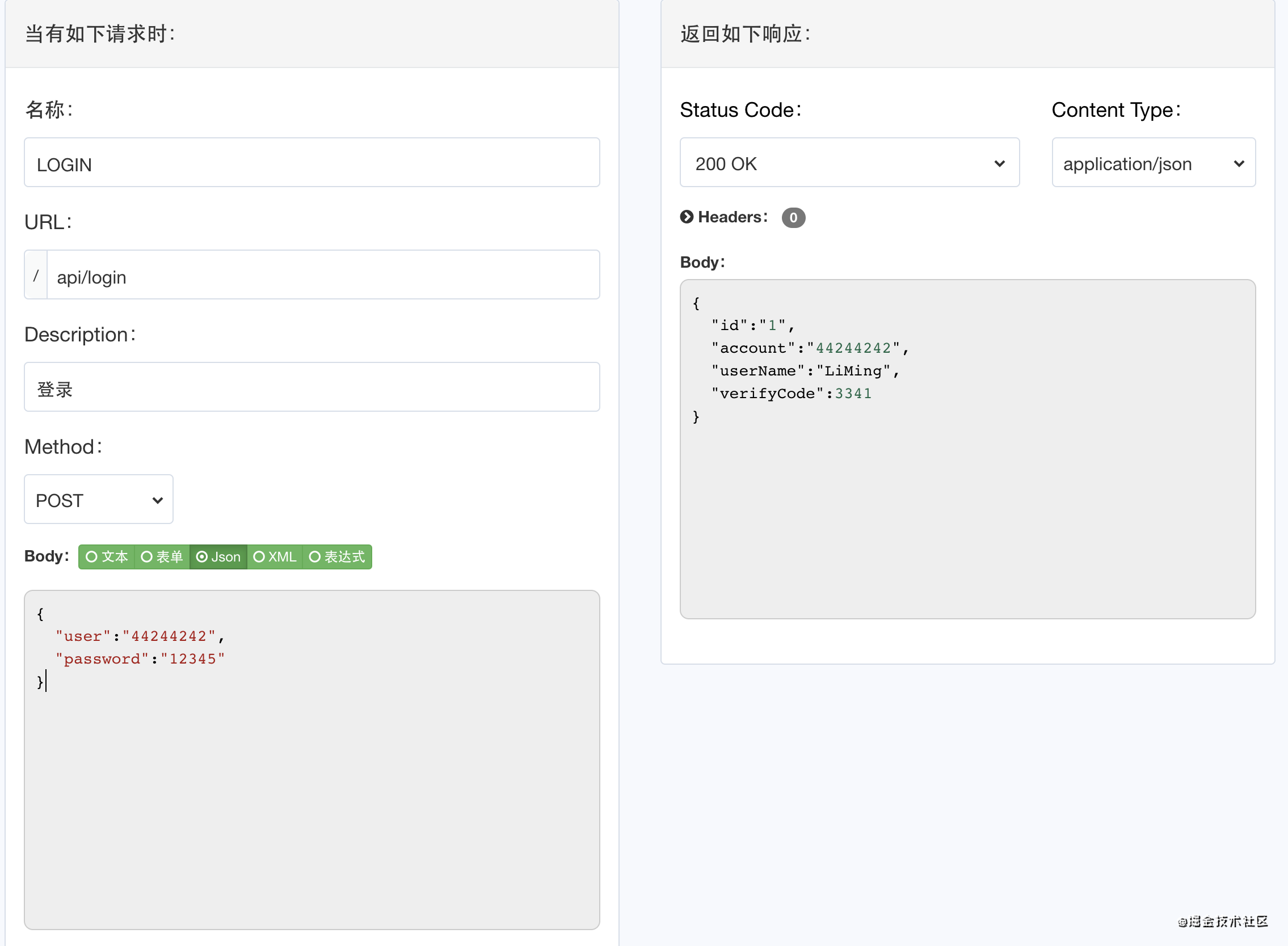Select the Json body type
This screenshot has width=1288, height=946.
click(x=218, y=556)
